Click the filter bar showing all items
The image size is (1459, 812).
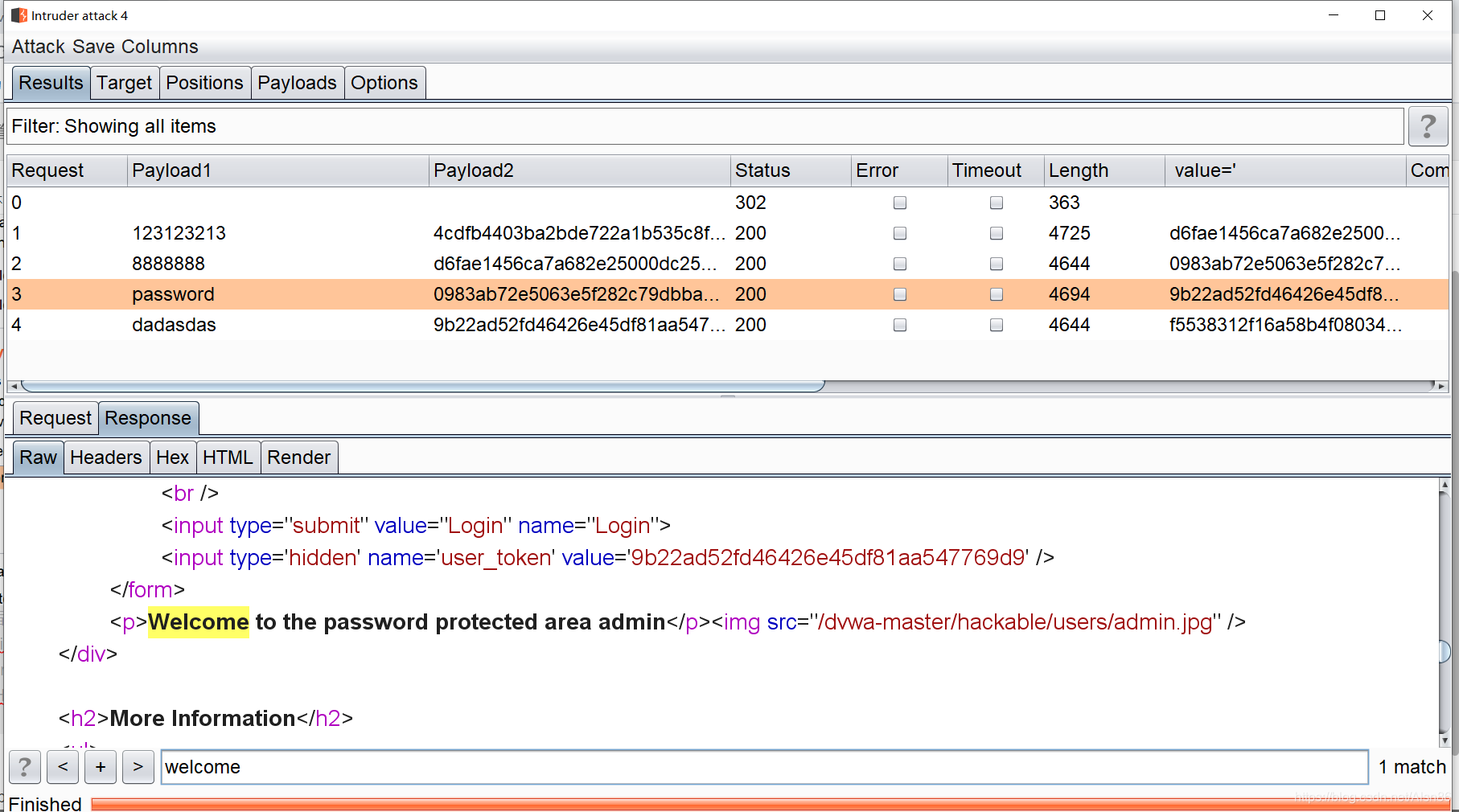705,126
